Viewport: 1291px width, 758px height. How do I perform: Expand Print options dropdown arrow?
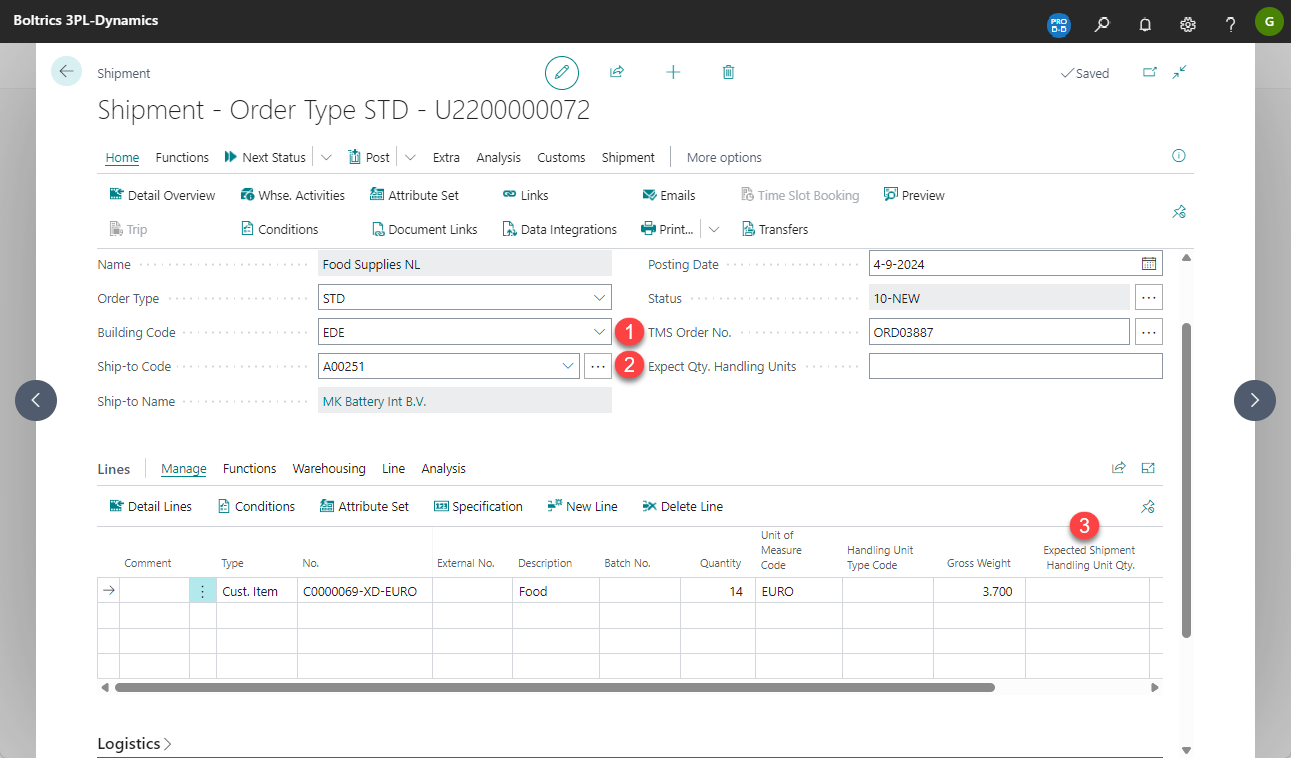pos(714,229)
